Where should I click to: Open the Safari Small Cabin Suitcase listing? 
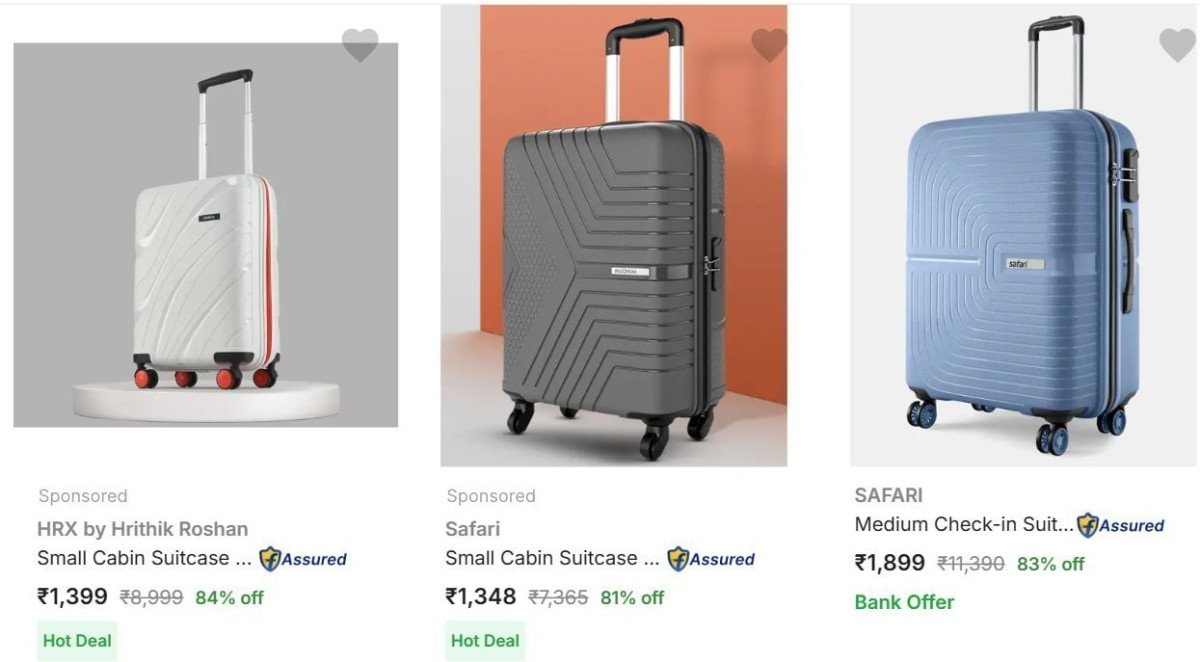coord(552,558)
